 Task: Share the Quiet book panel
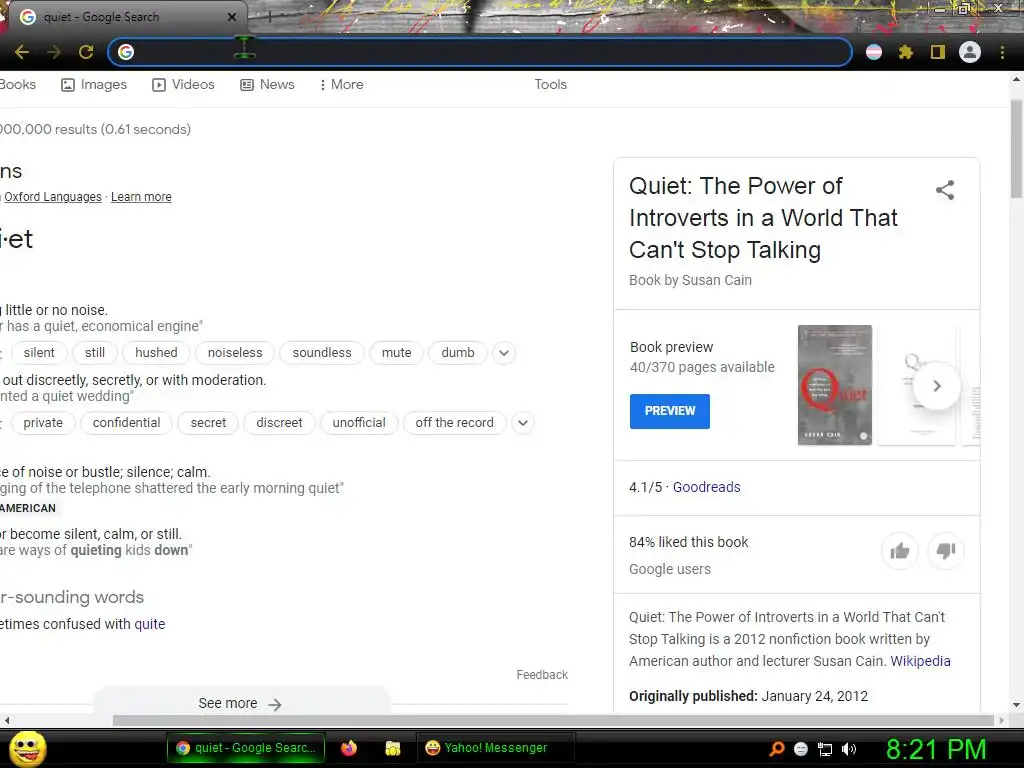pos(945,190)
